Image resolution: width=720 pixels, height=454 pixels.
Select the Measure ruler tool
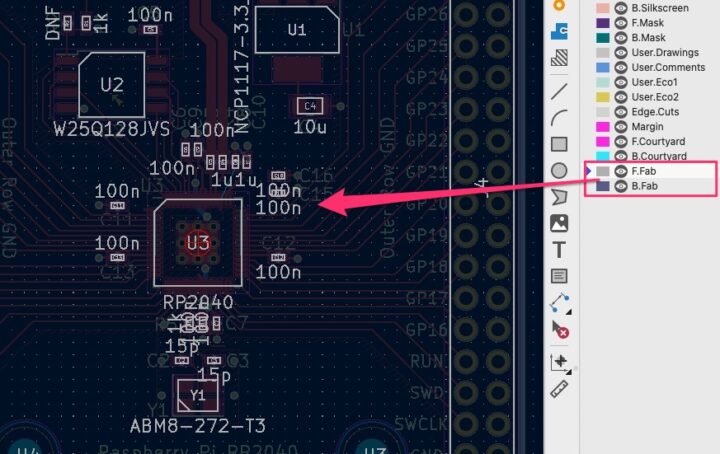tap(559, 388)
